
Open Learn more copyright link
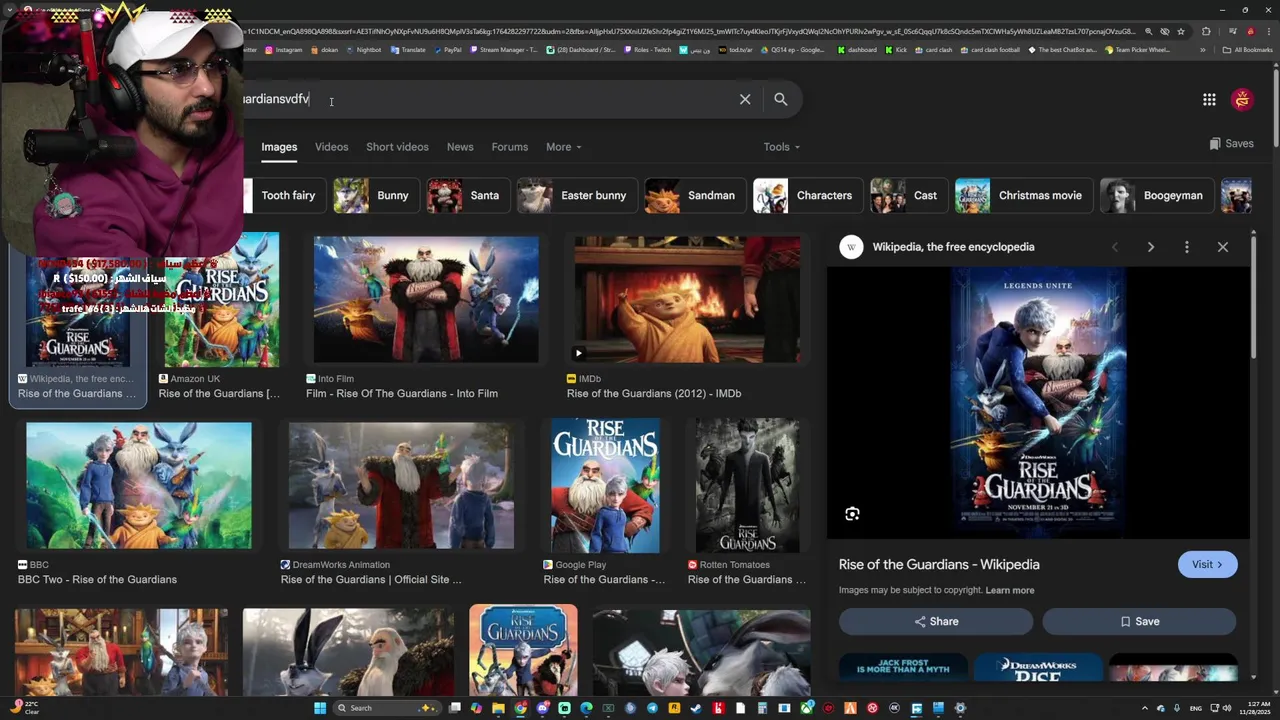pyautogui.click(x=1010, y=590)
